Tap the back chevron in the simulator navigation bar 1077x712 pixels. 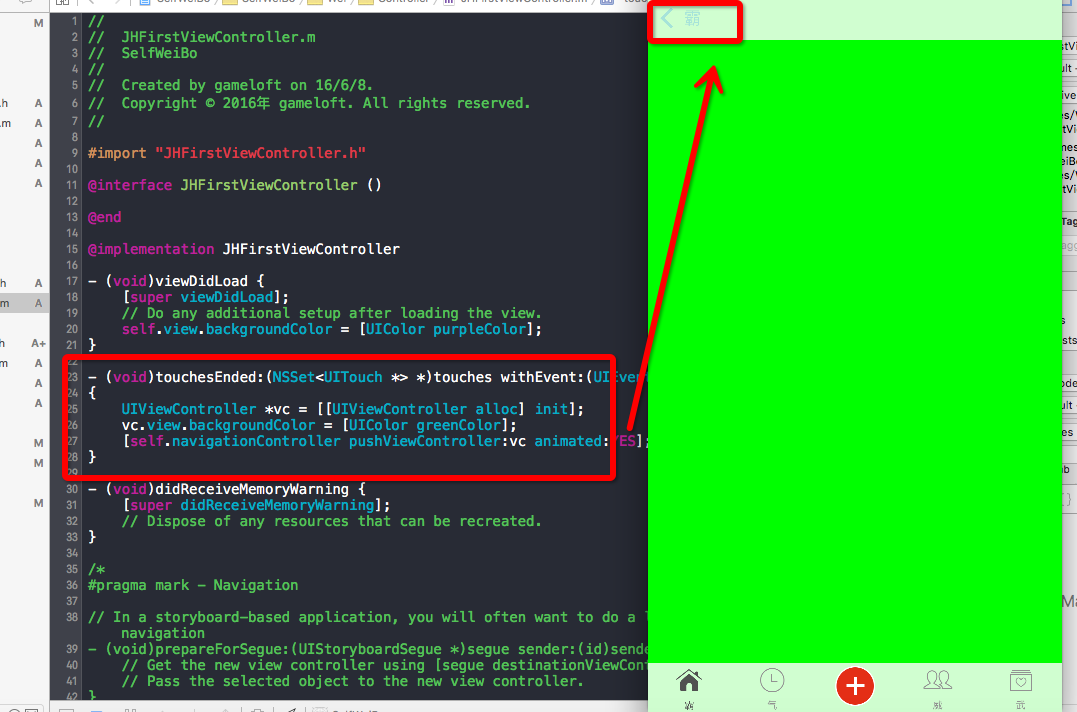[667, 19]
